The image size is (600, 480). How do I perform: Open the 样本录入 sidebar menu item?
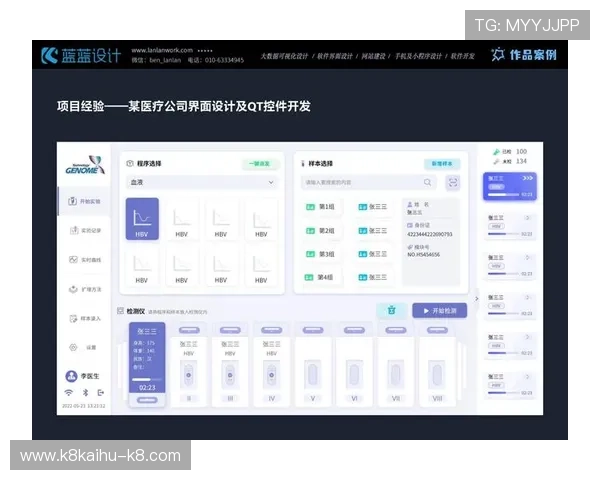click(85, 318)
